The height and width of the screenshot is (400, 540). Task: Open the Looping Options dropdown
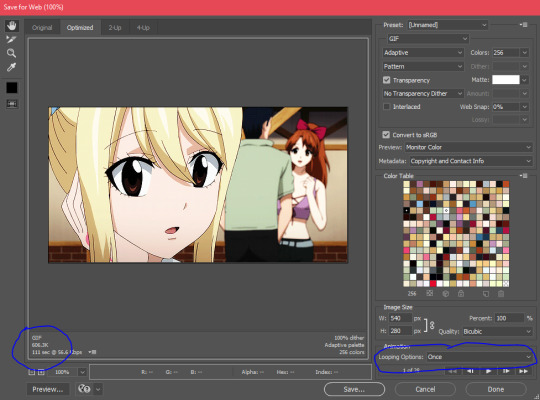pos(479,357)
